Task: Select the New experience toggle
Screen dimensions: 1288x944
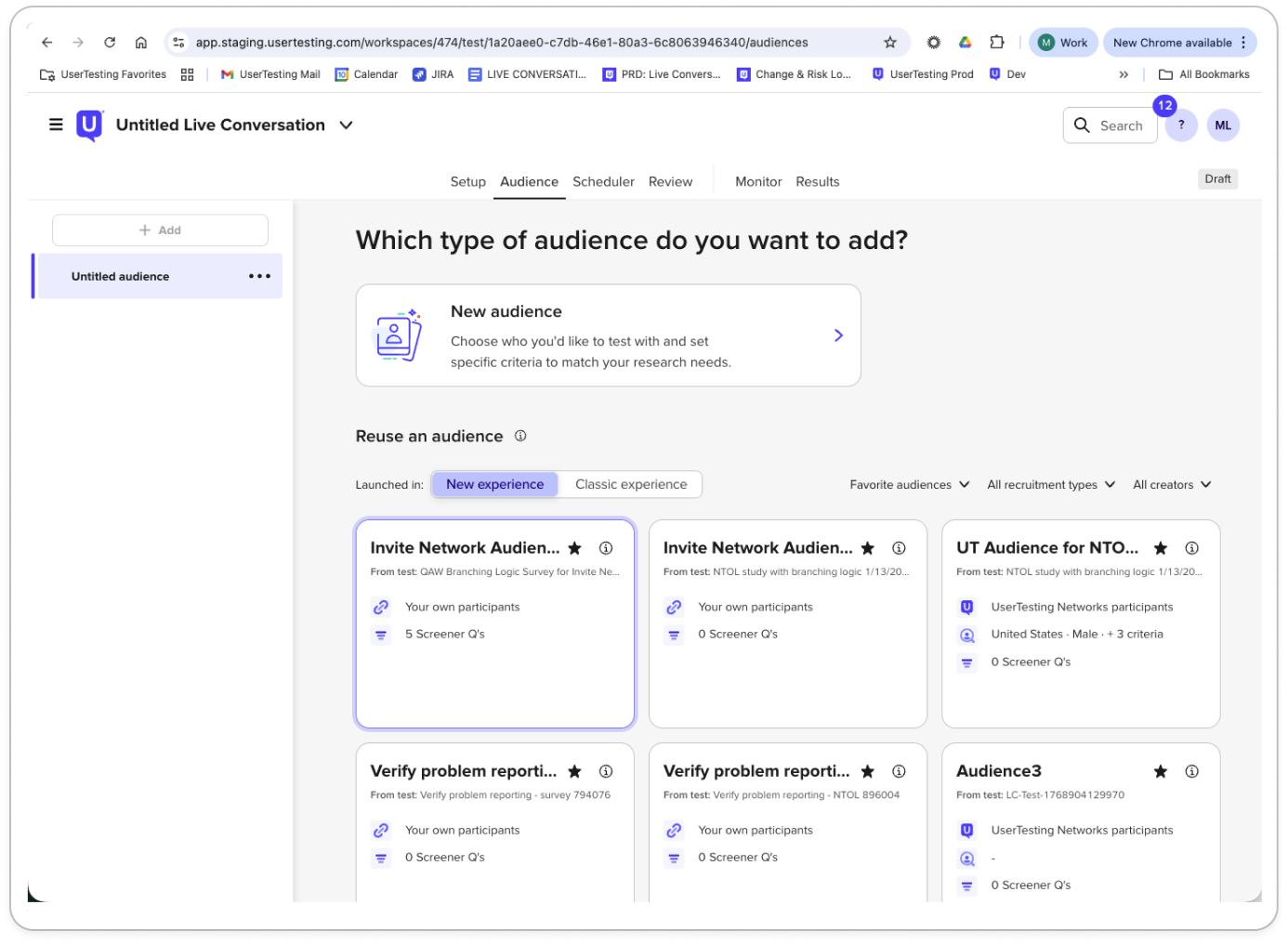Action: tap(494, 484)
